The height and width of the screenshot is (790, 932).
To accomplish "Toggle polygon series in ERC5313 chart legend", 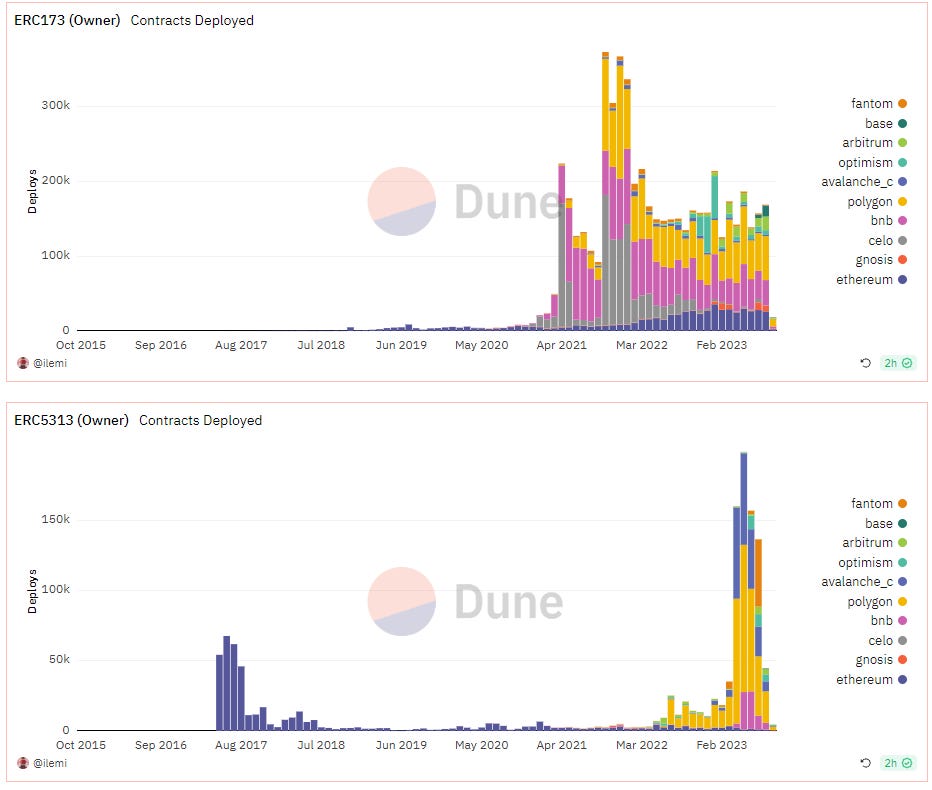I will click(x=877, y=602).
